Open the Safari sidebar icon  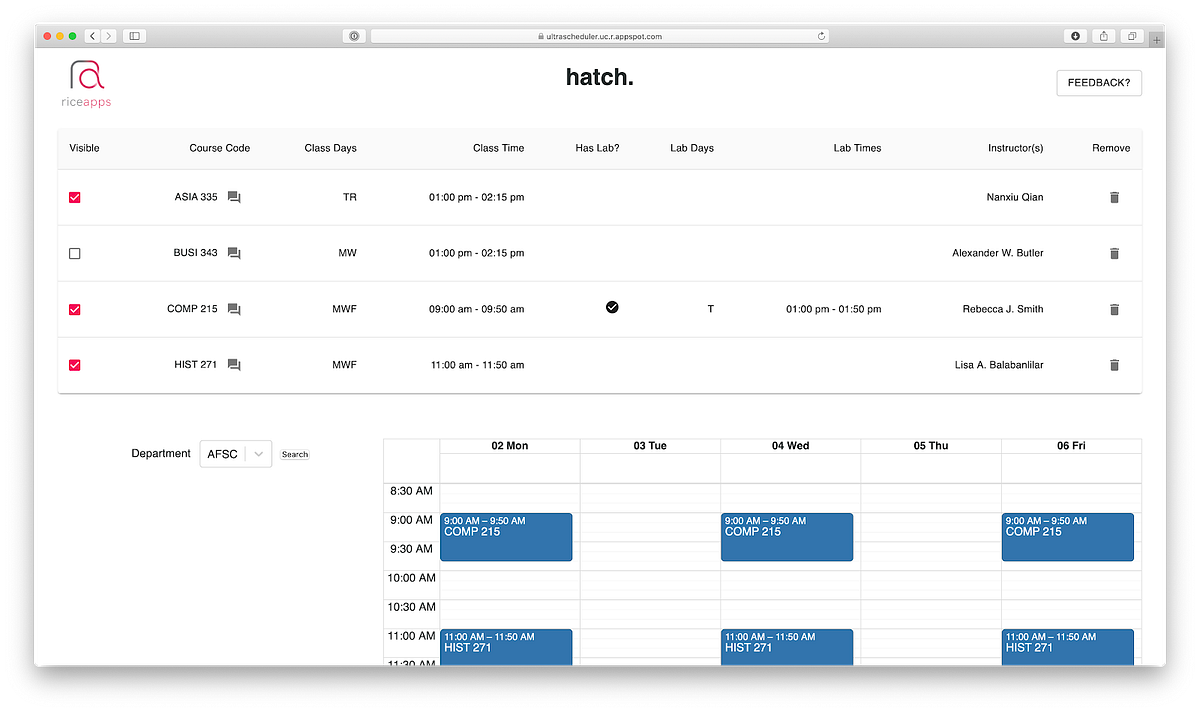[134, 35]
